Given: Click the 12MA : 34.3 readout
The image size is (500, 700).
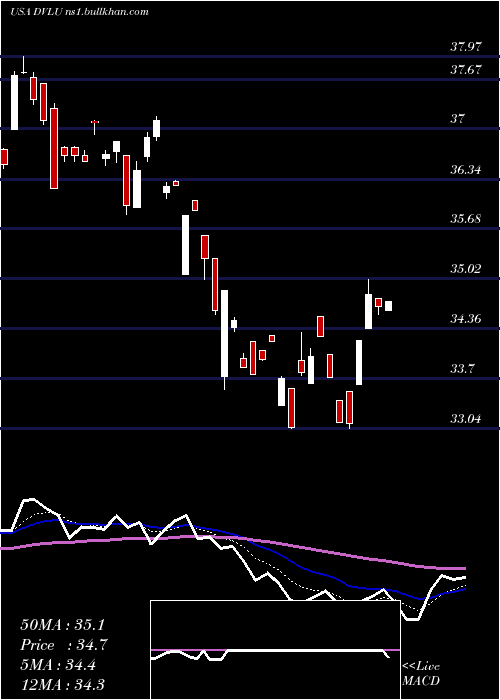Looking at the screenshot, I should 62,685.
